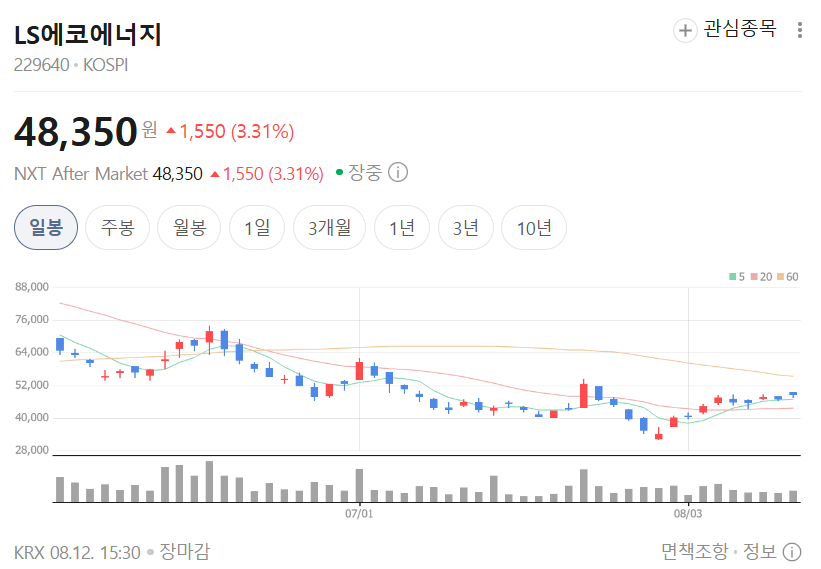Select the 1년 chart range

coord(402,228)
